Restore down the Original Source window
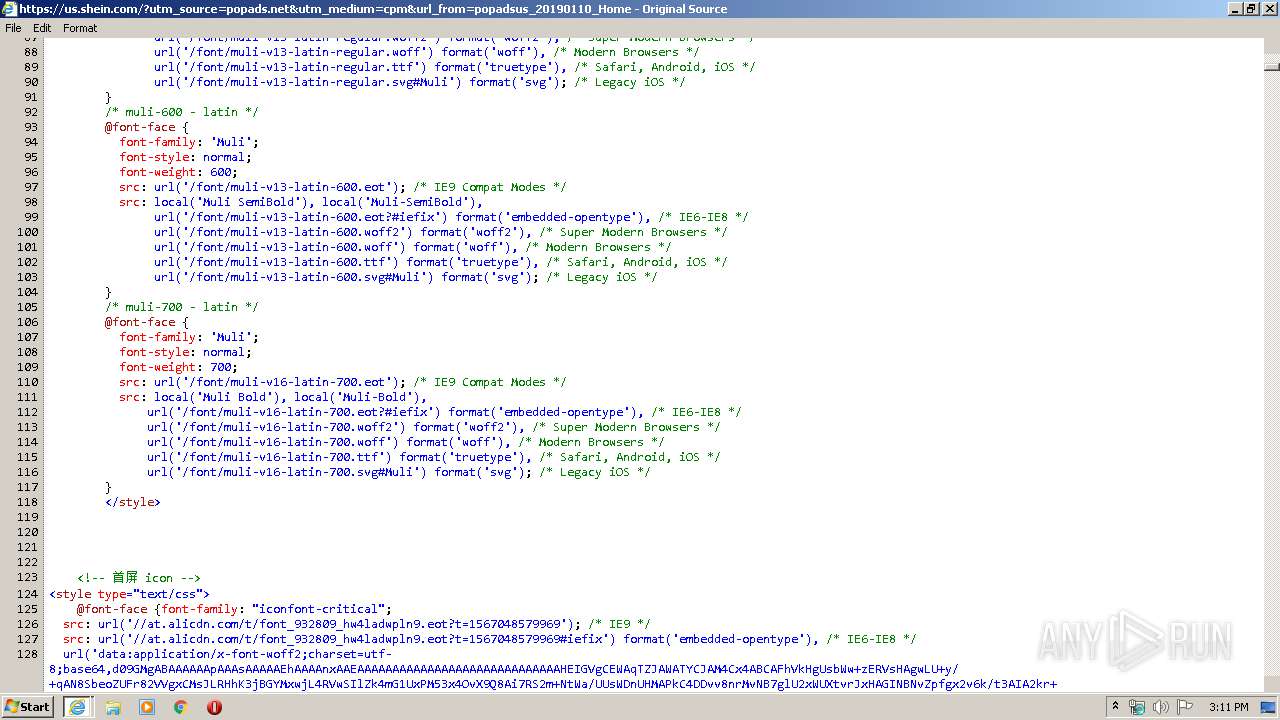Viewport: 1280px width, 720px height. (x=1251, y=9)
